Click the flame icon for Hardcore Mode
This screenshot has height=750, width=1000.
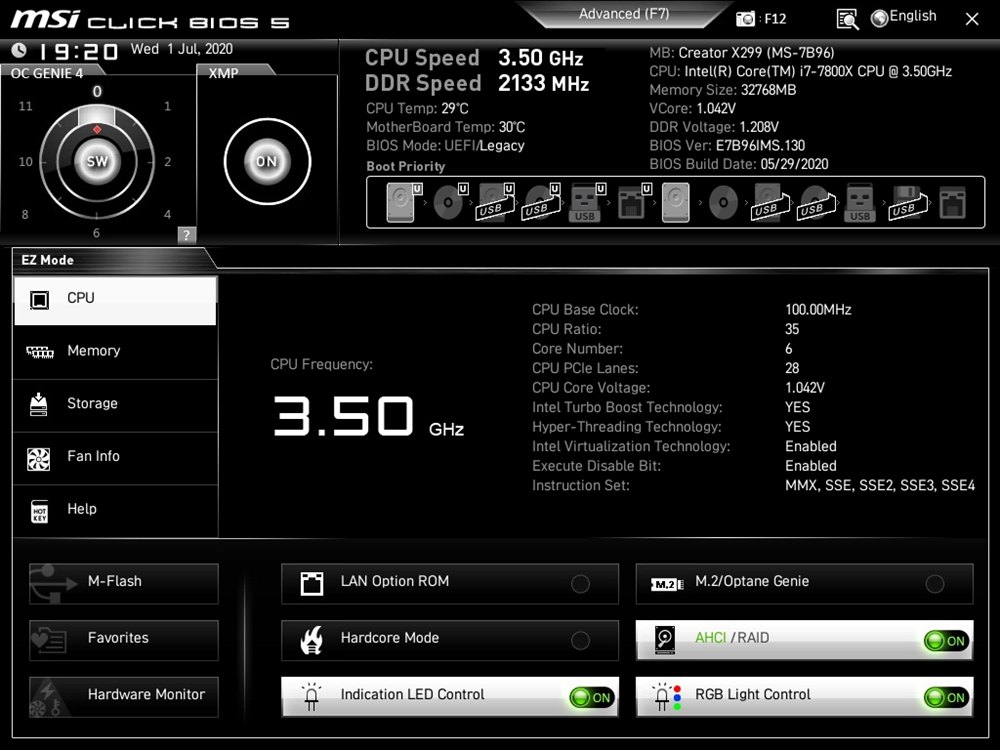311,640
